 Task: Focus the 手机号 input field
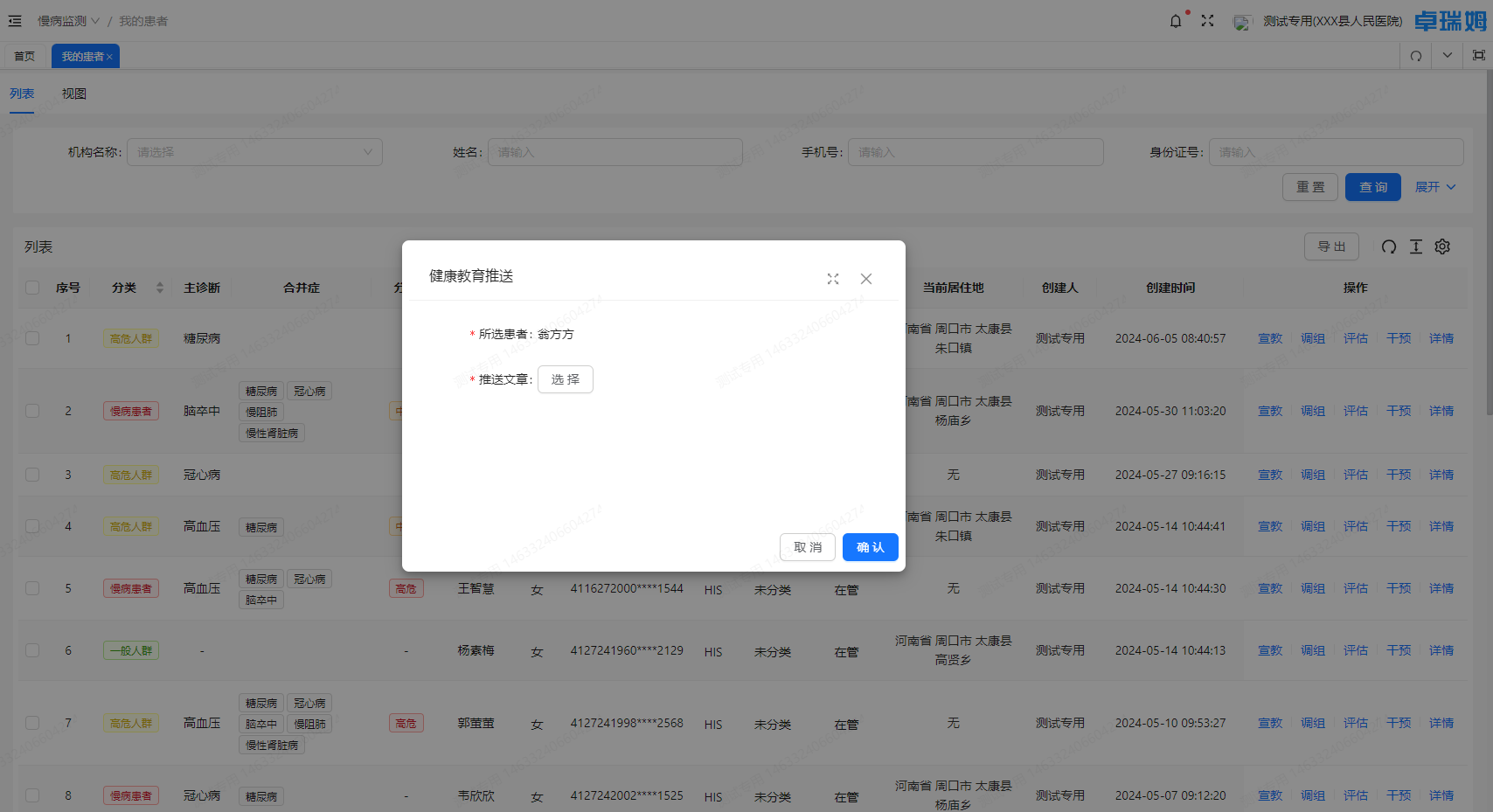pos(976,152)
